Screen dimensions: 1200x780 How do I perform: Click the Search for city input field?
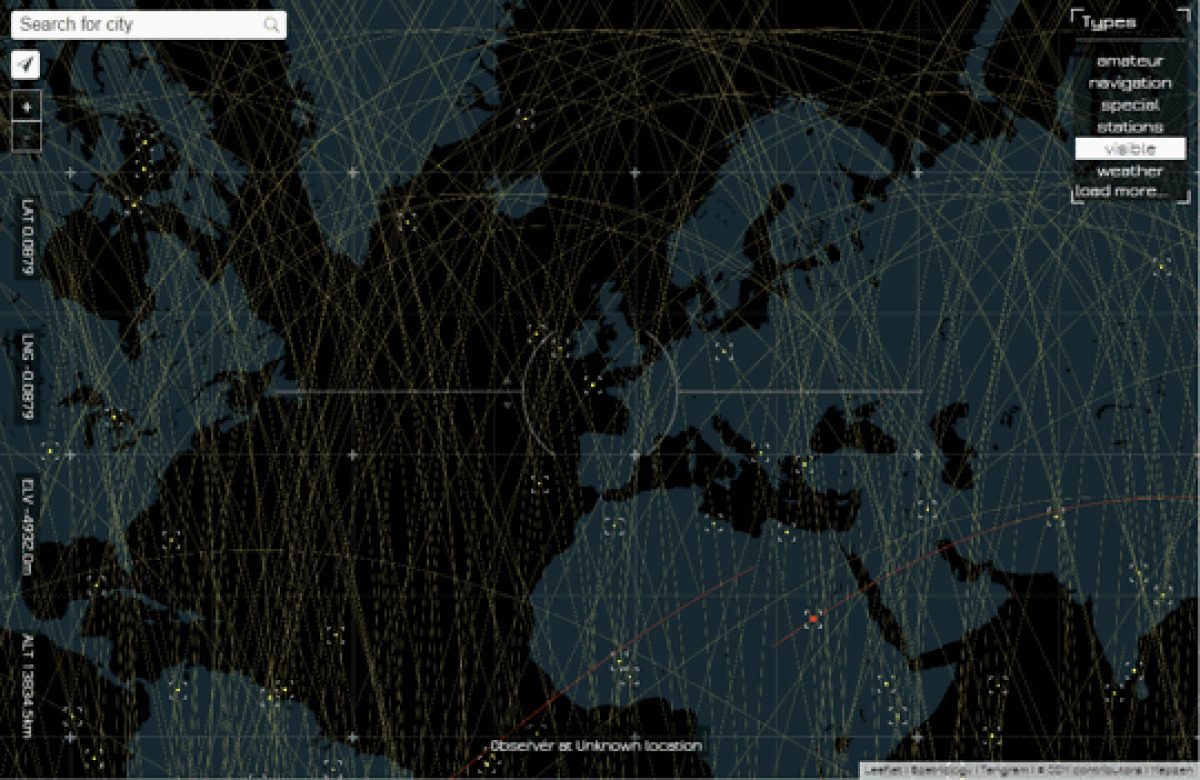tap(140, 23)
